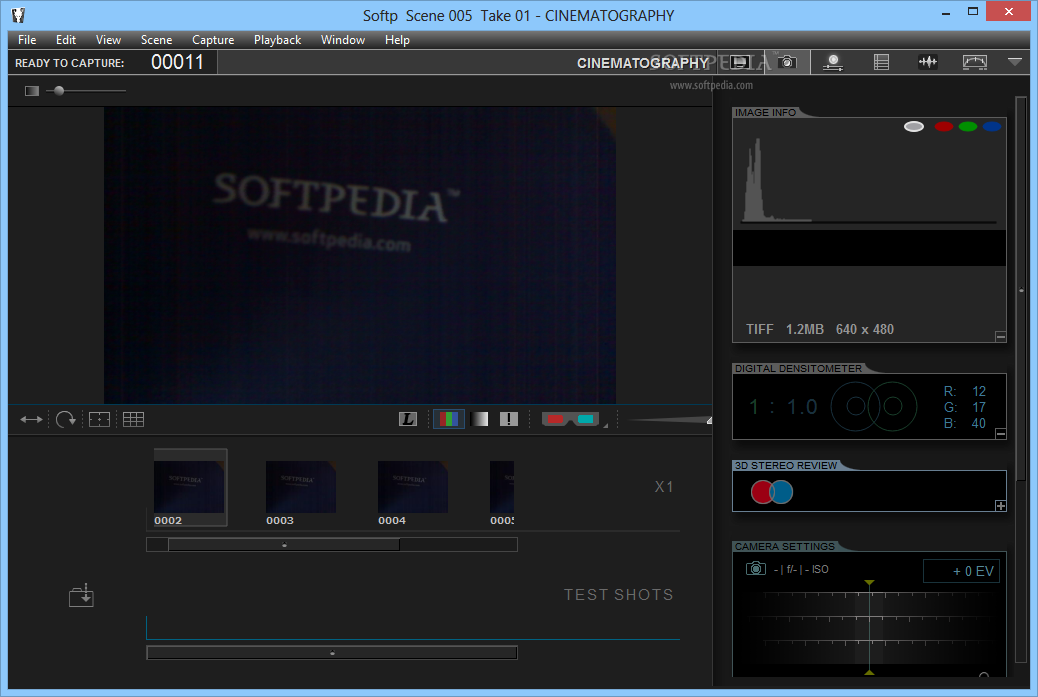The height and width of the screenshot is (697, 1038).
Task: Open the Playback menu
Action: coord(277,40)
